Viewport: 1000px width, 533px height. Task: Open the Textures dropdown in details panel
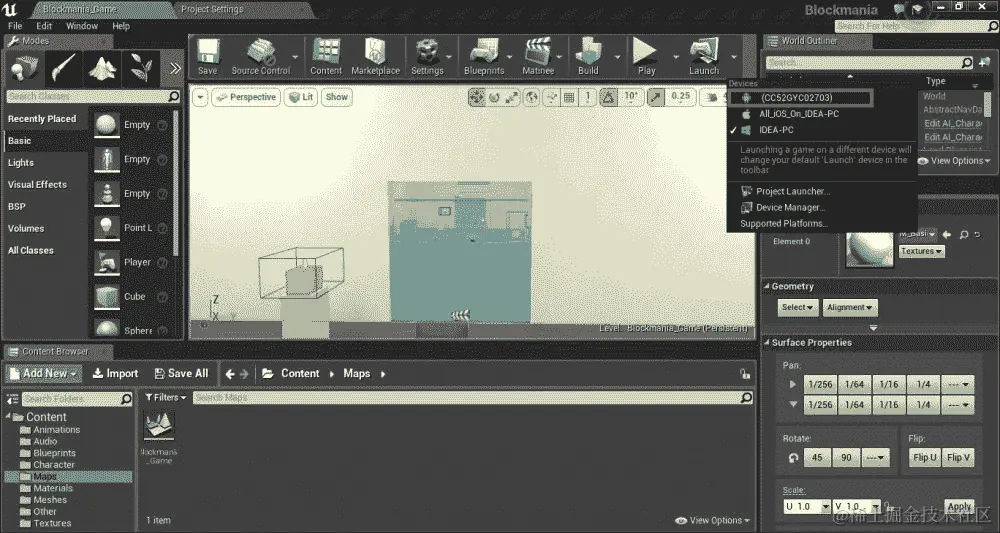coord(922,251)
